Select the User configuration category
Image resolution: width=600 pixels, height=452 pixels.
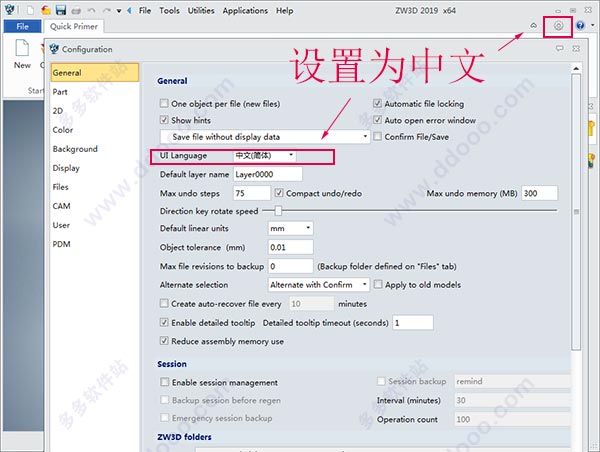click(61, 225)
